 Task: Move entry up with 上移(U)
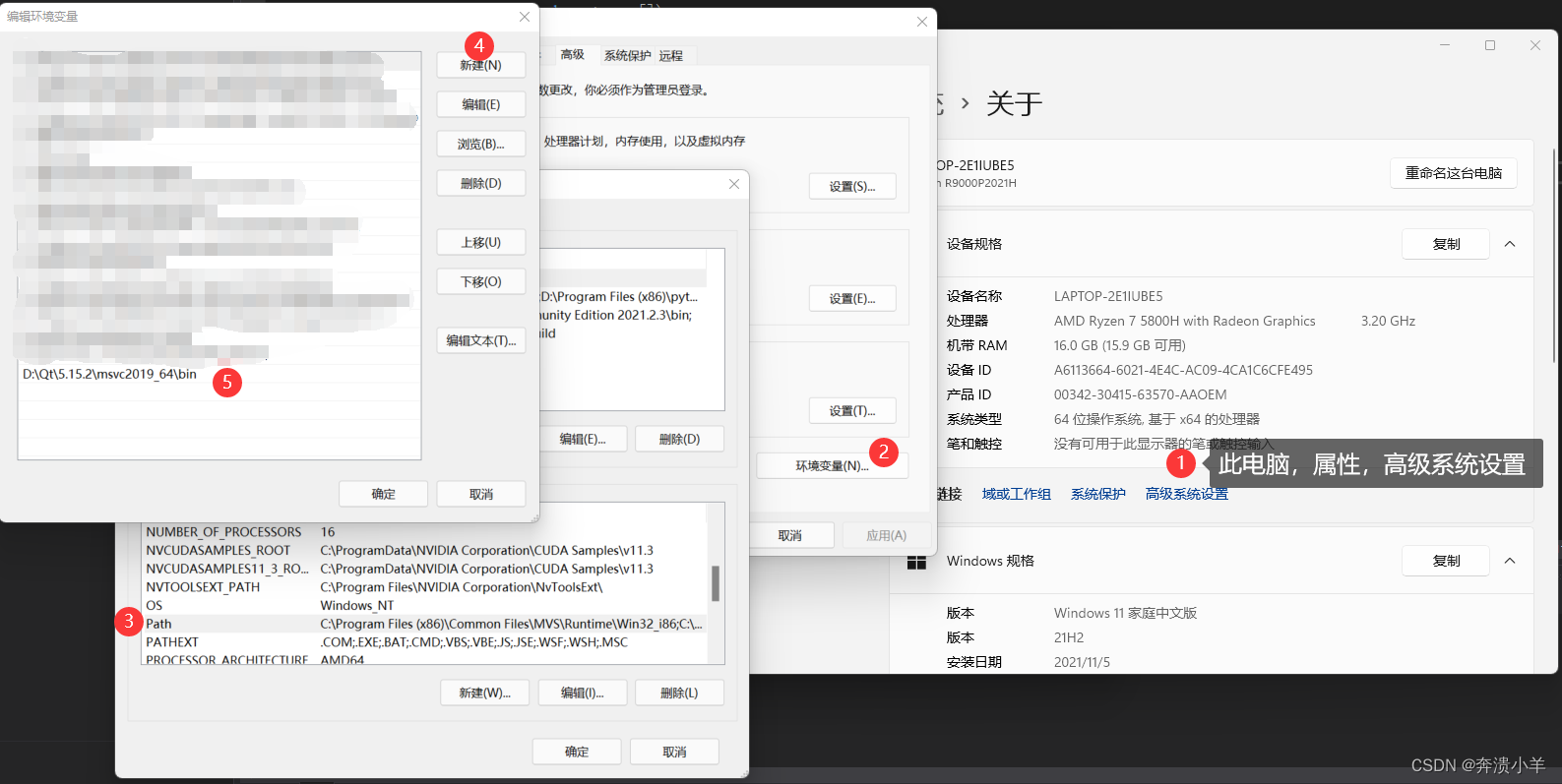(480, 242)
